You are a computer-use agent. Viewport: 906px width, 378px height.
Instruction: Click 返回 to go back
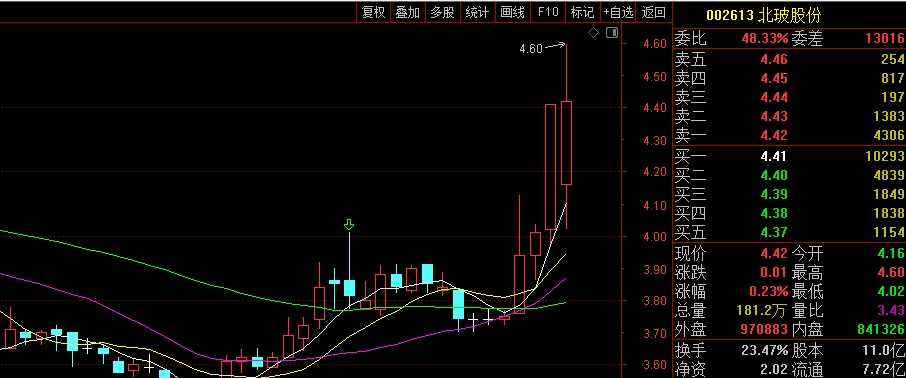[x=653, y=12]
